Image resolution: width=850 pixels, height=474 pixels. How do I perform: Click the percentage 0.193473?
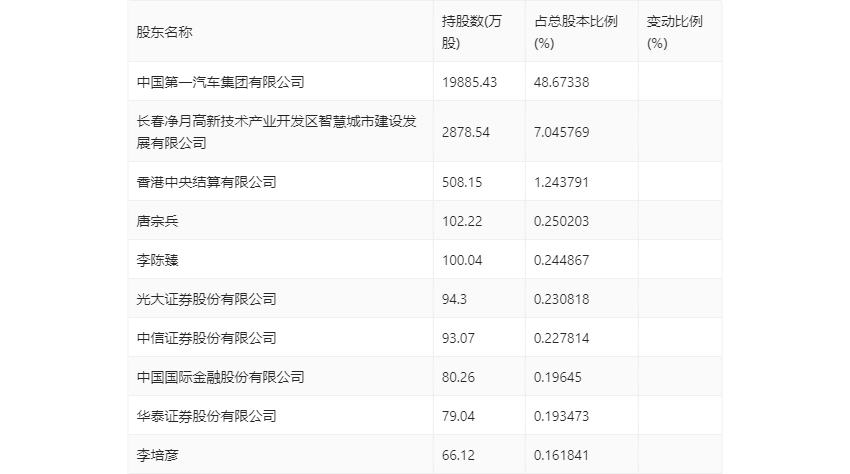pos(562,416)
